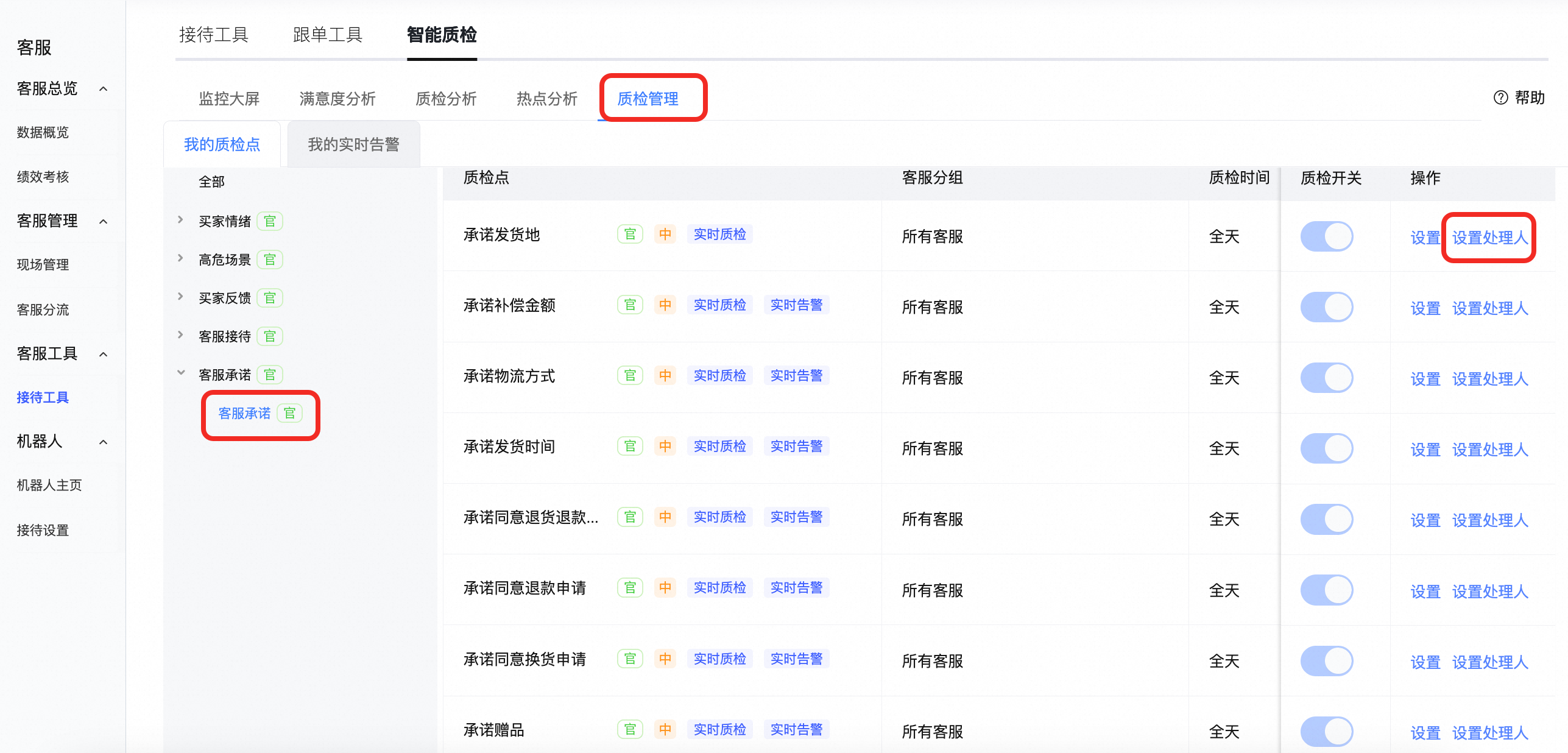1568x753 pixels.
Task: Click the 官 badge beside 买家情绪
Action: 270,221
